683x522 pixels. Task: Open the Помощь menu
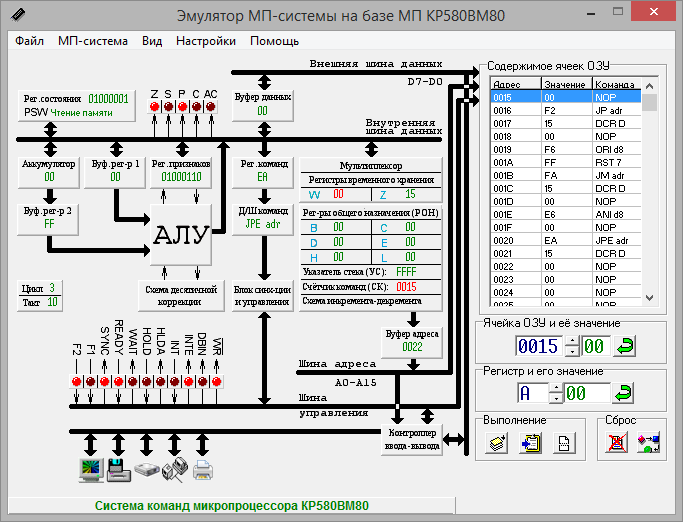pyautogui.click(x=274, y=41)
